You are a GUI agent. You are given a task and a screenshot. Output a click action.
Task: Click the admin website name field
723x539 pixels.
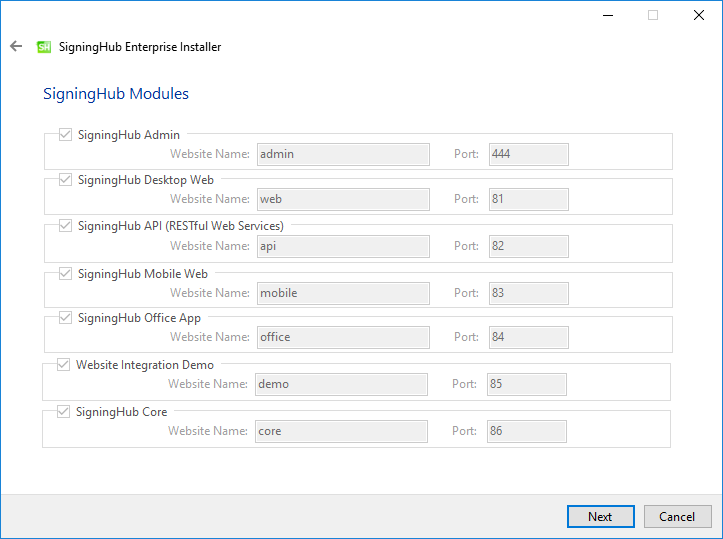(x=343, y=154)
